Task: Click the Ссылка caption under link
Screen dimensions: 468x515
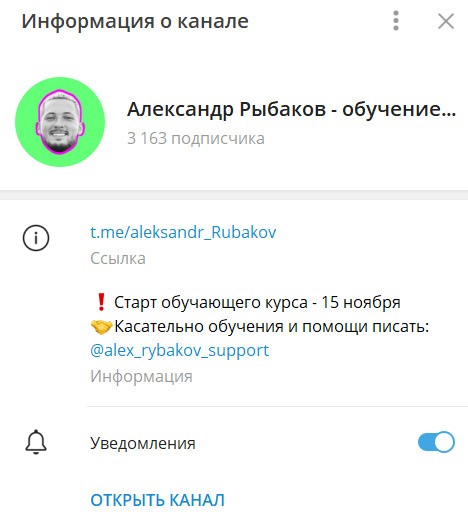Action: tap(118, 259)
